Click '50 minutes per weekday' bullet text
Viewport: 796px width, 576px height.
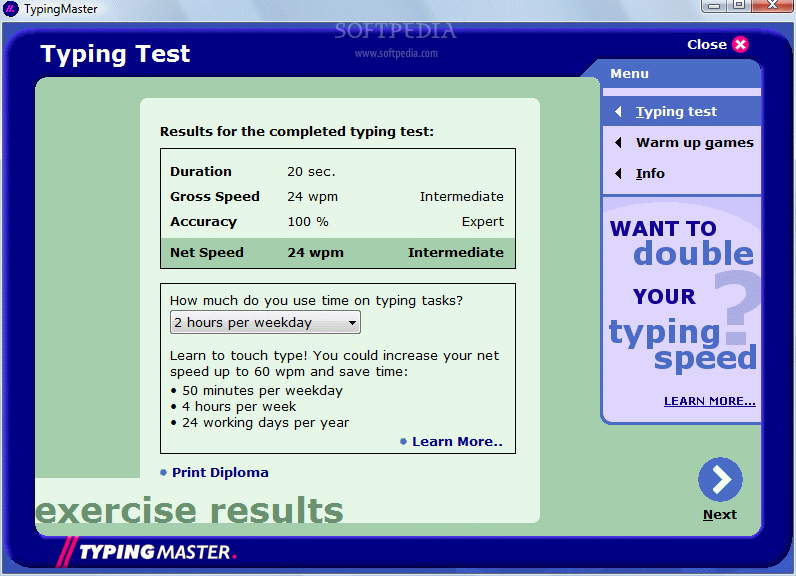[x=262, y=391]
